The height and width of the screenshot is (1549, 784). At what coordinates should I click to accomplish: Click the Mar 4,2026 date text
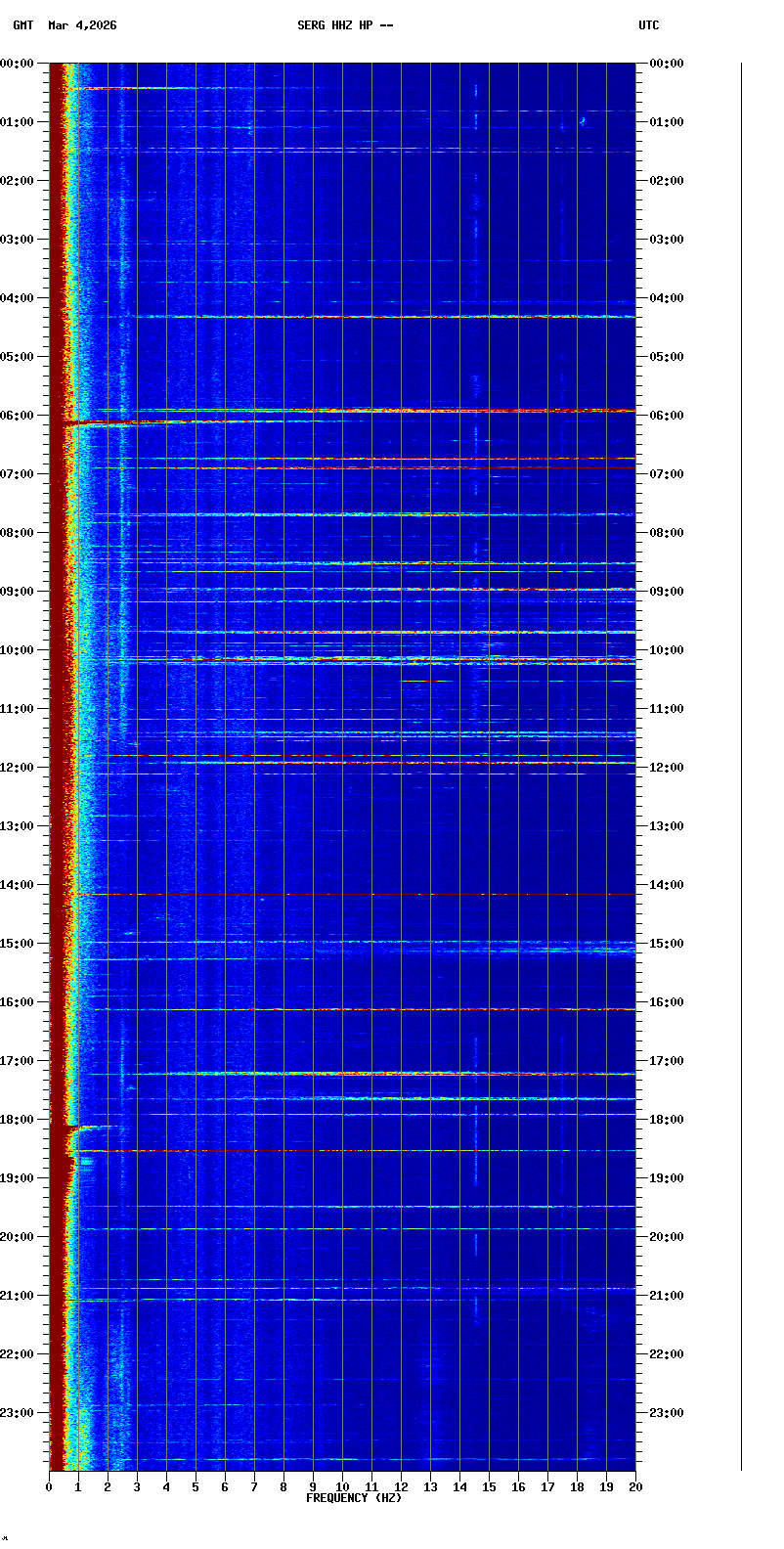click(x=82, y=25)
